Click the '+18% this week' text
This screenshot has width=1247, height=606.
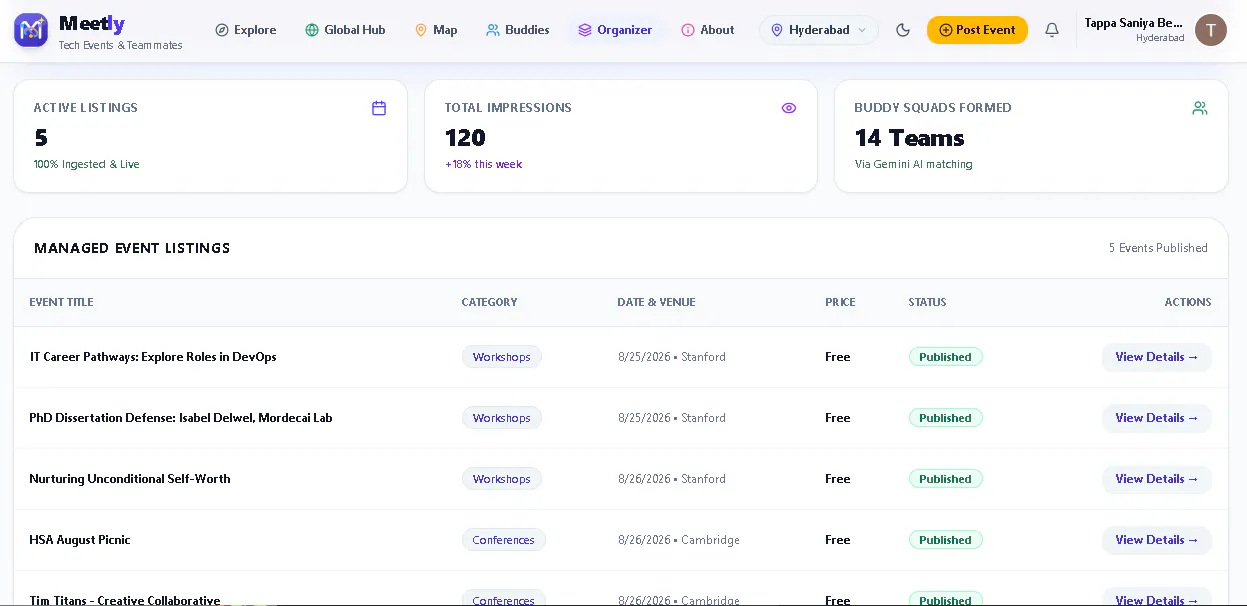coord(483,164)
